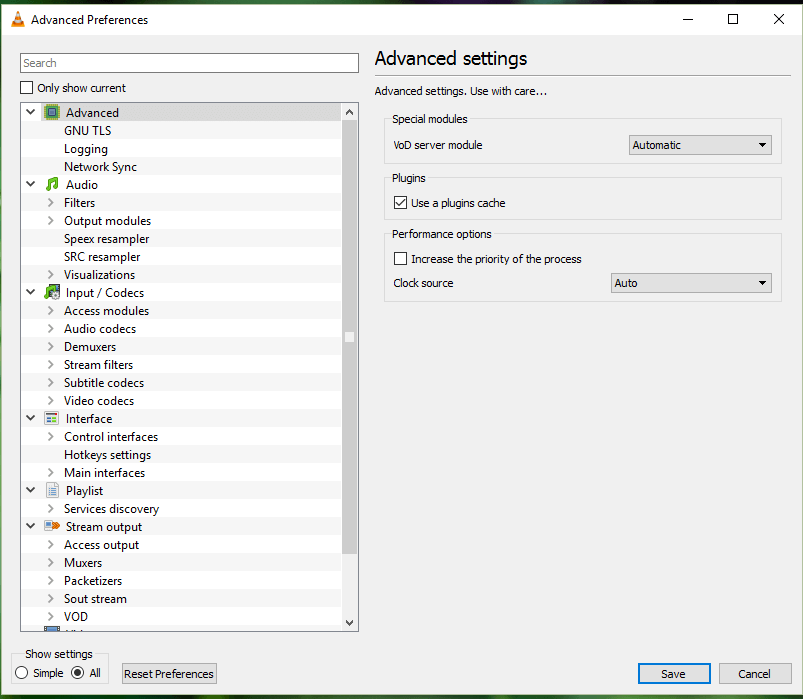Expand the Control interfaces node
Image resolution: width=803 pixels, height=699 pixels.
(50, 437)
